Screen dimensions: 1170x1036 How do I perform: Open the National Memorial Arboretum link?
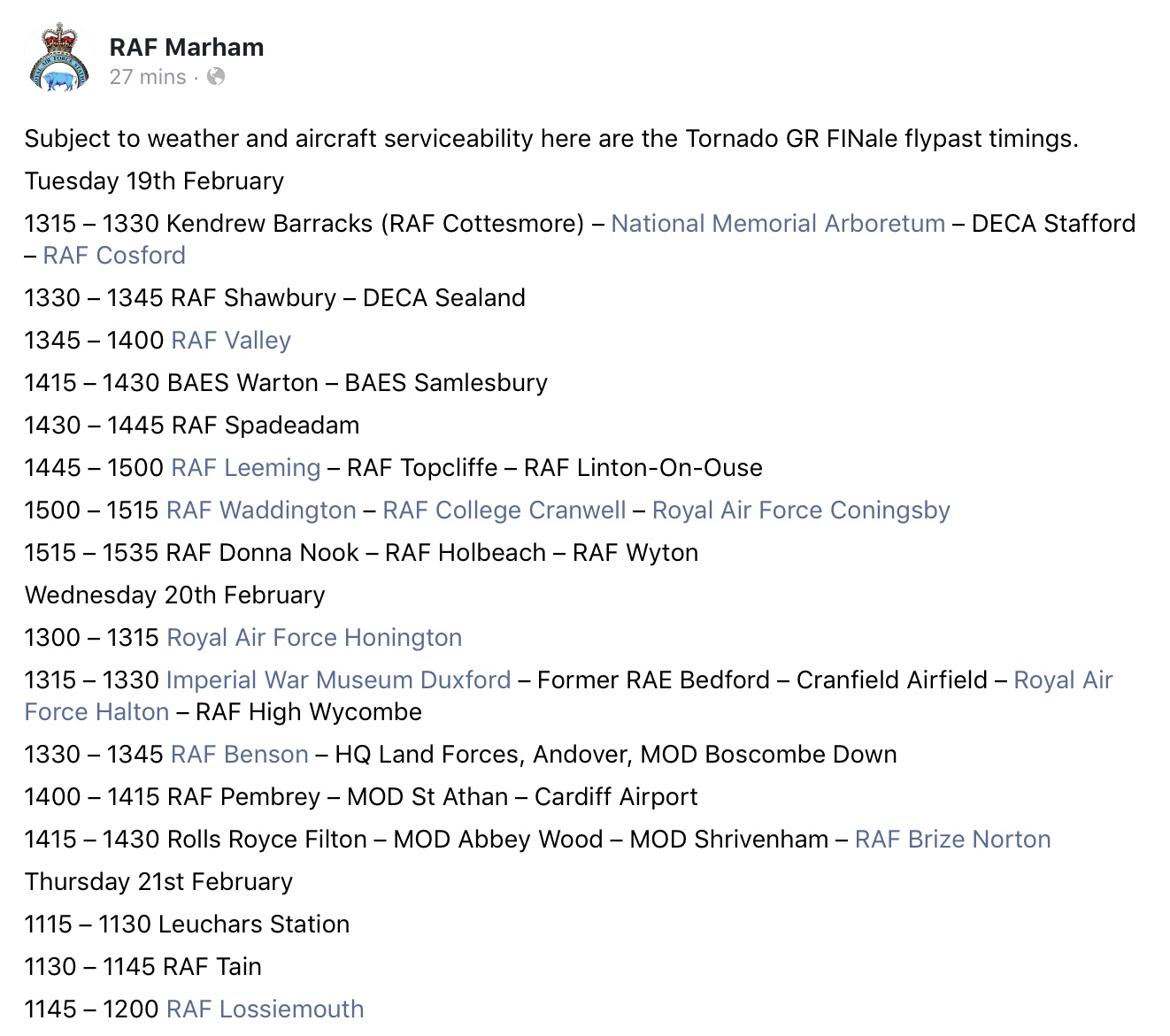coord(778,223)
